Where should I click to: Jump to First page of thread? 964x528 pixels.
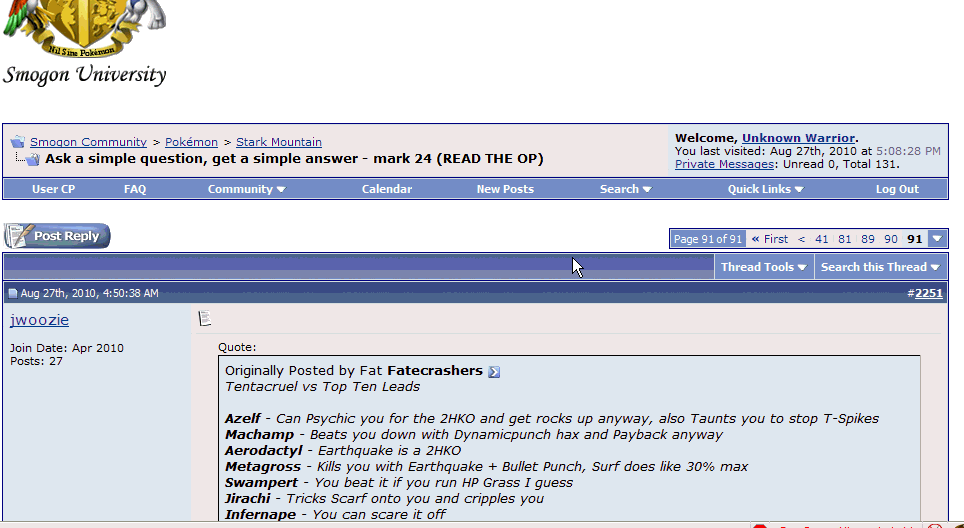pyautogui.click(x=769, y=239)
